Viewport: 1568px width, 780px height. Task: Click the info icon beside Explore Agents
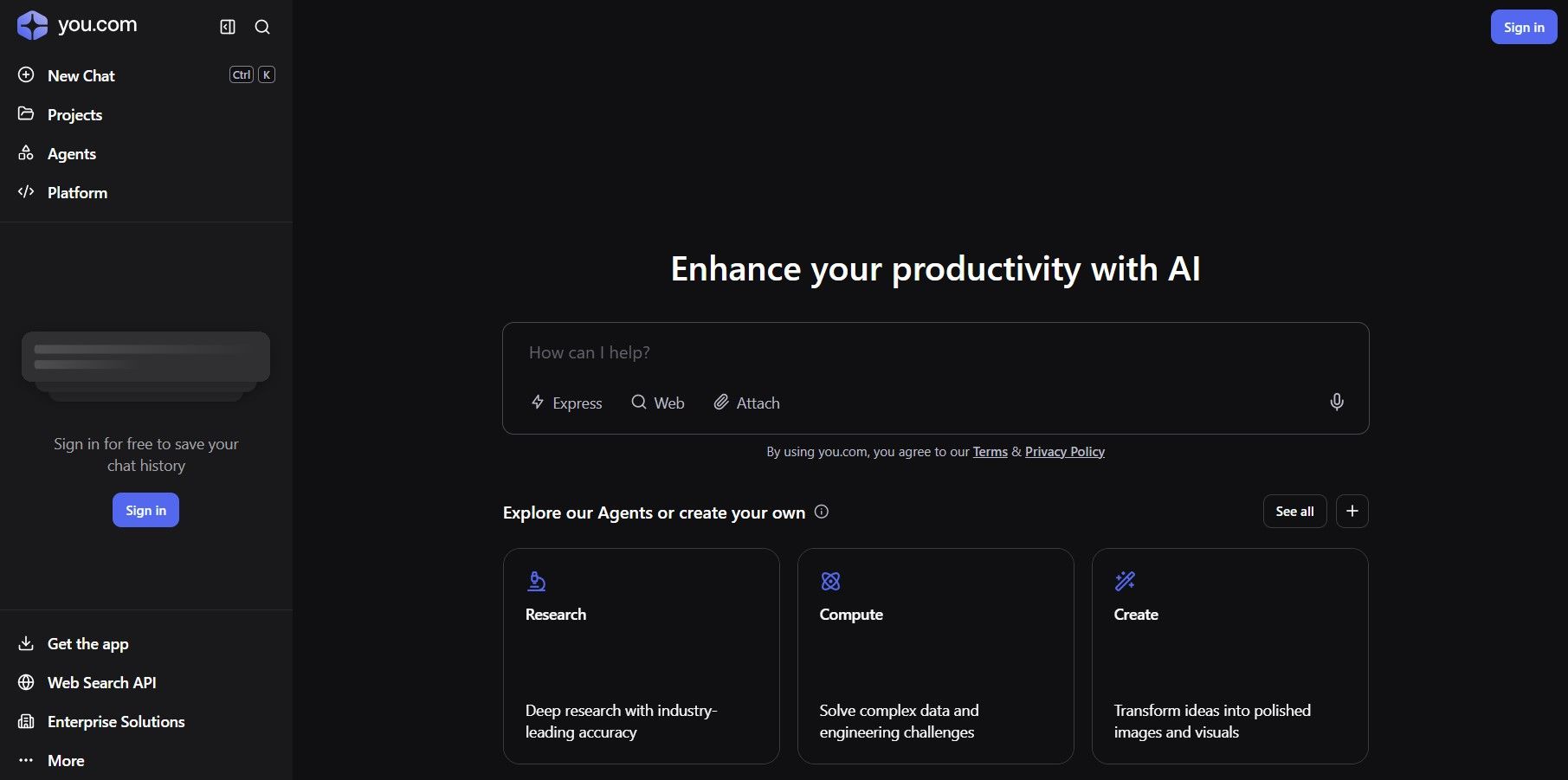(822, 512)
